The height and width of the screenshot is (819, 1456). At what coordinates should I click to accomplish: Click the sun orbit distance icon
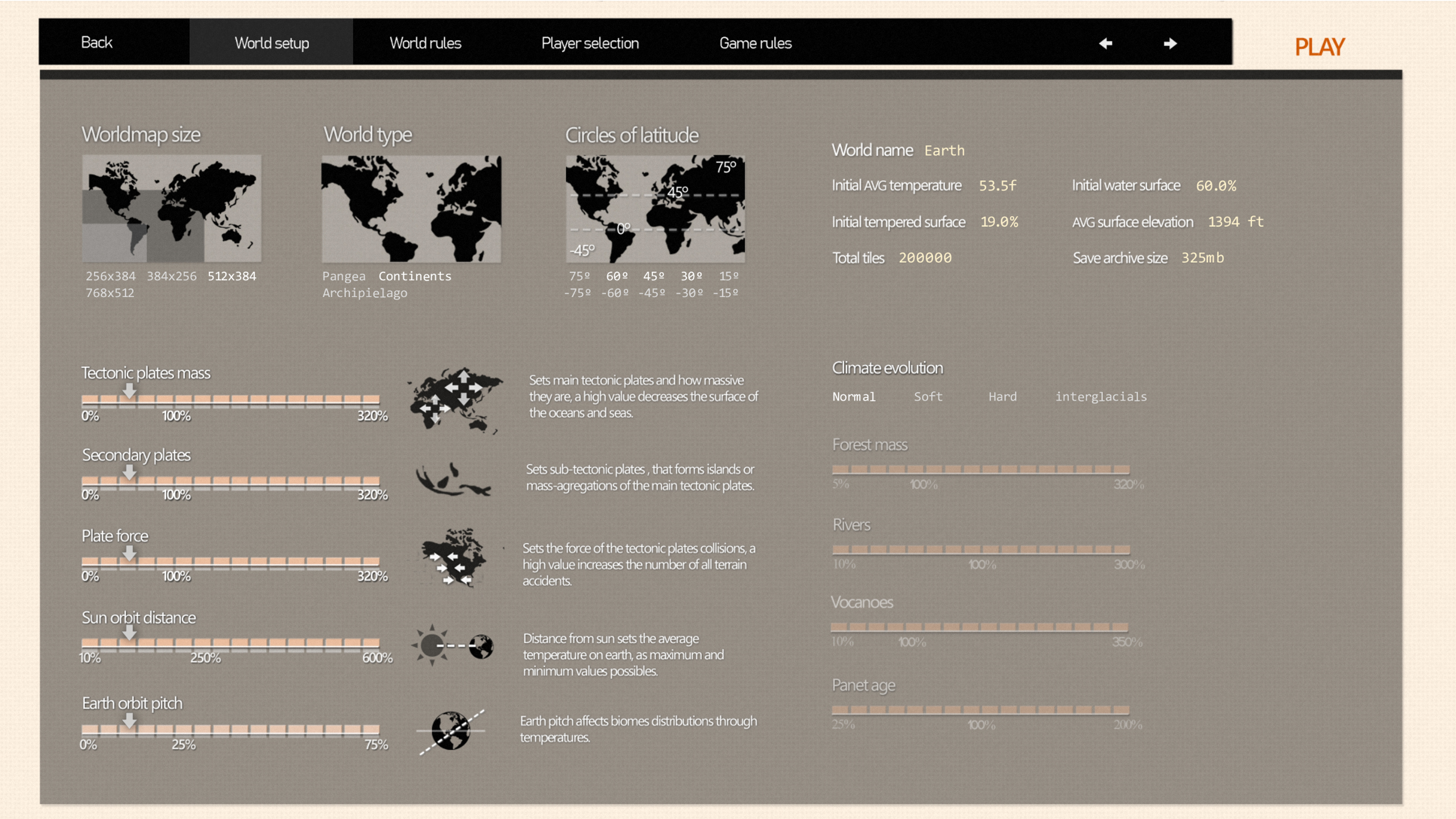[x=453, y=645]
